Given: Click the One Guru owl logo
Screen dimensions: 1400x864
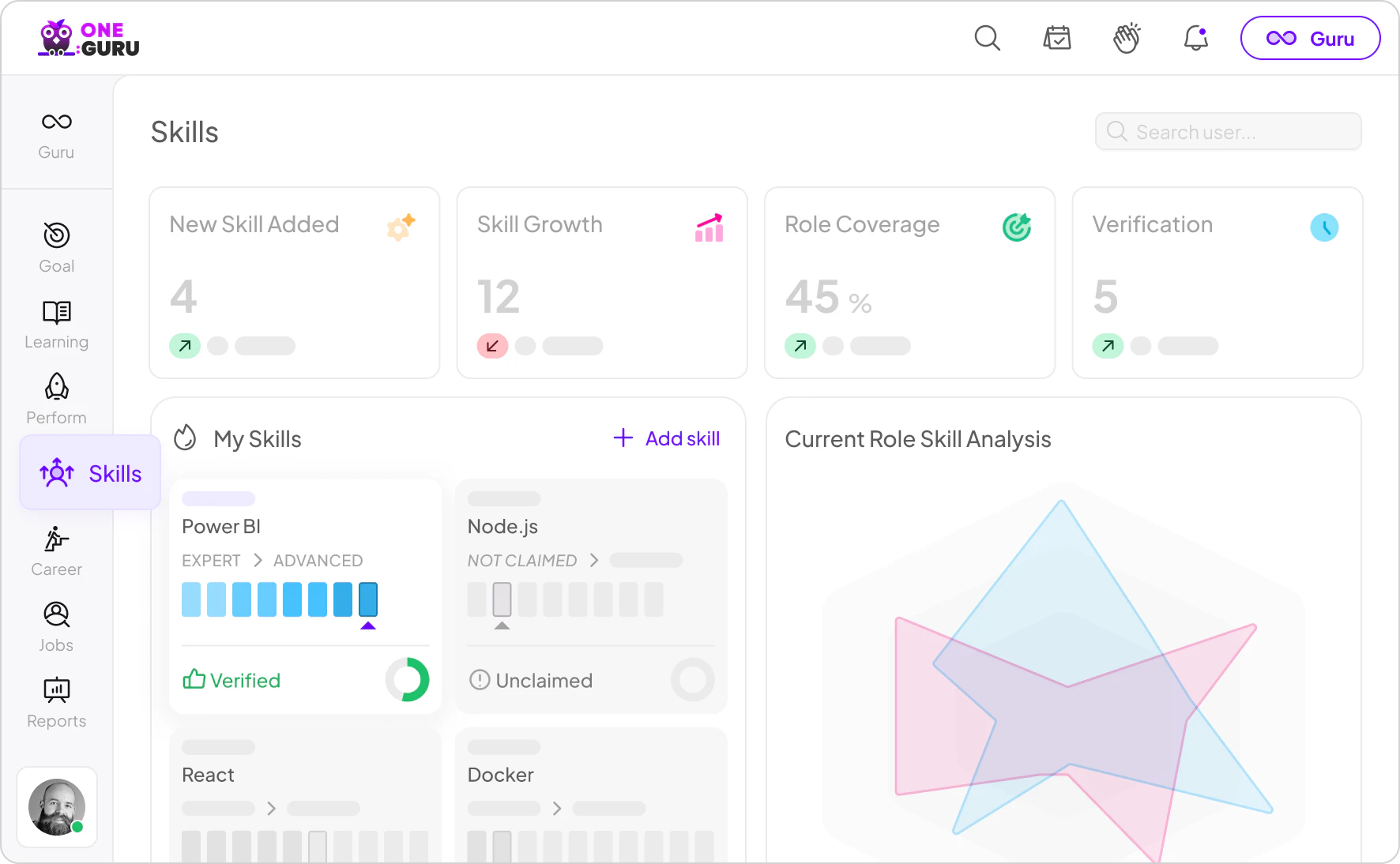Looking at the screenshot, I should (88, 39).
